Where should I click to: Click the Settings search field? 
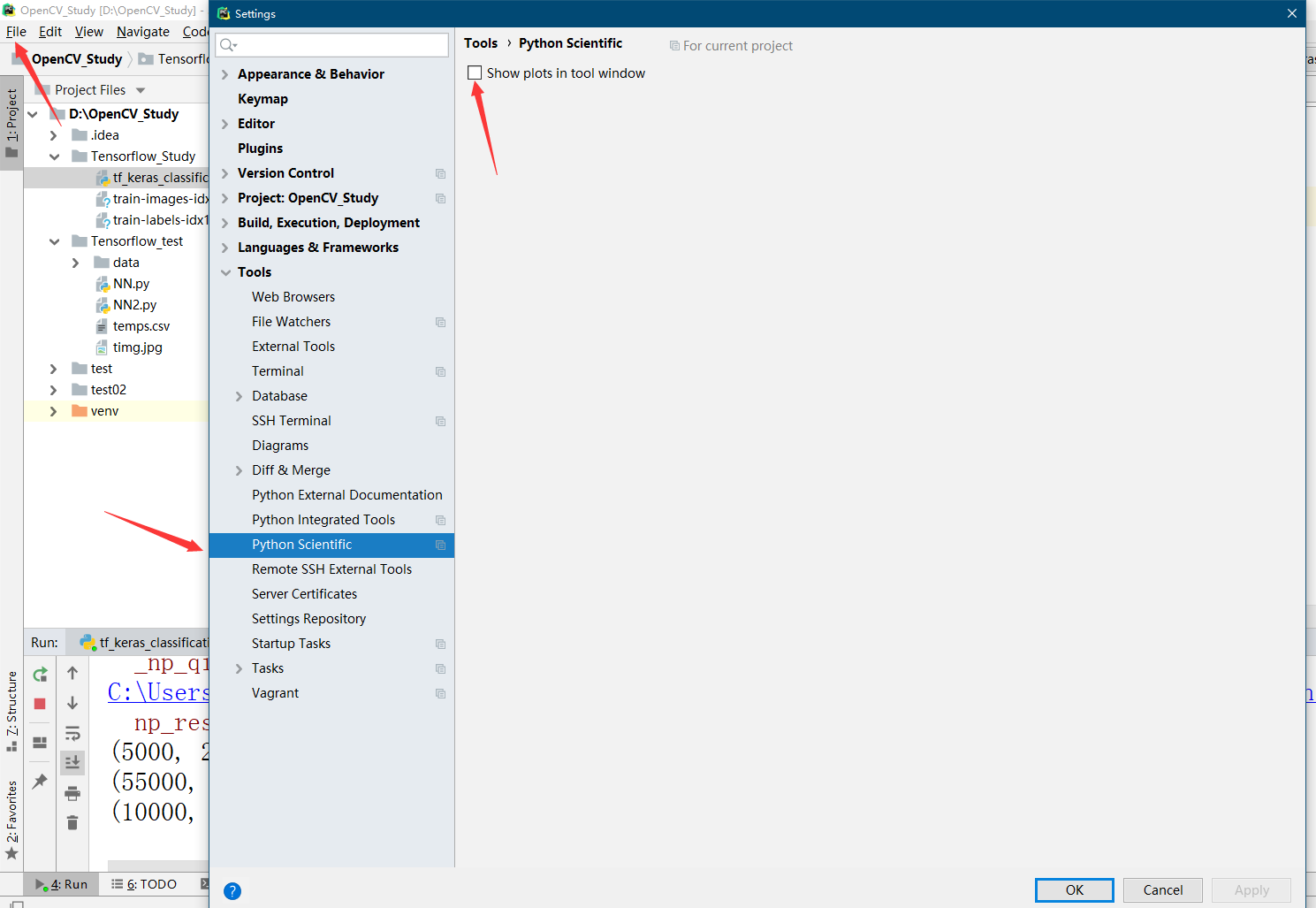point(331,44)
